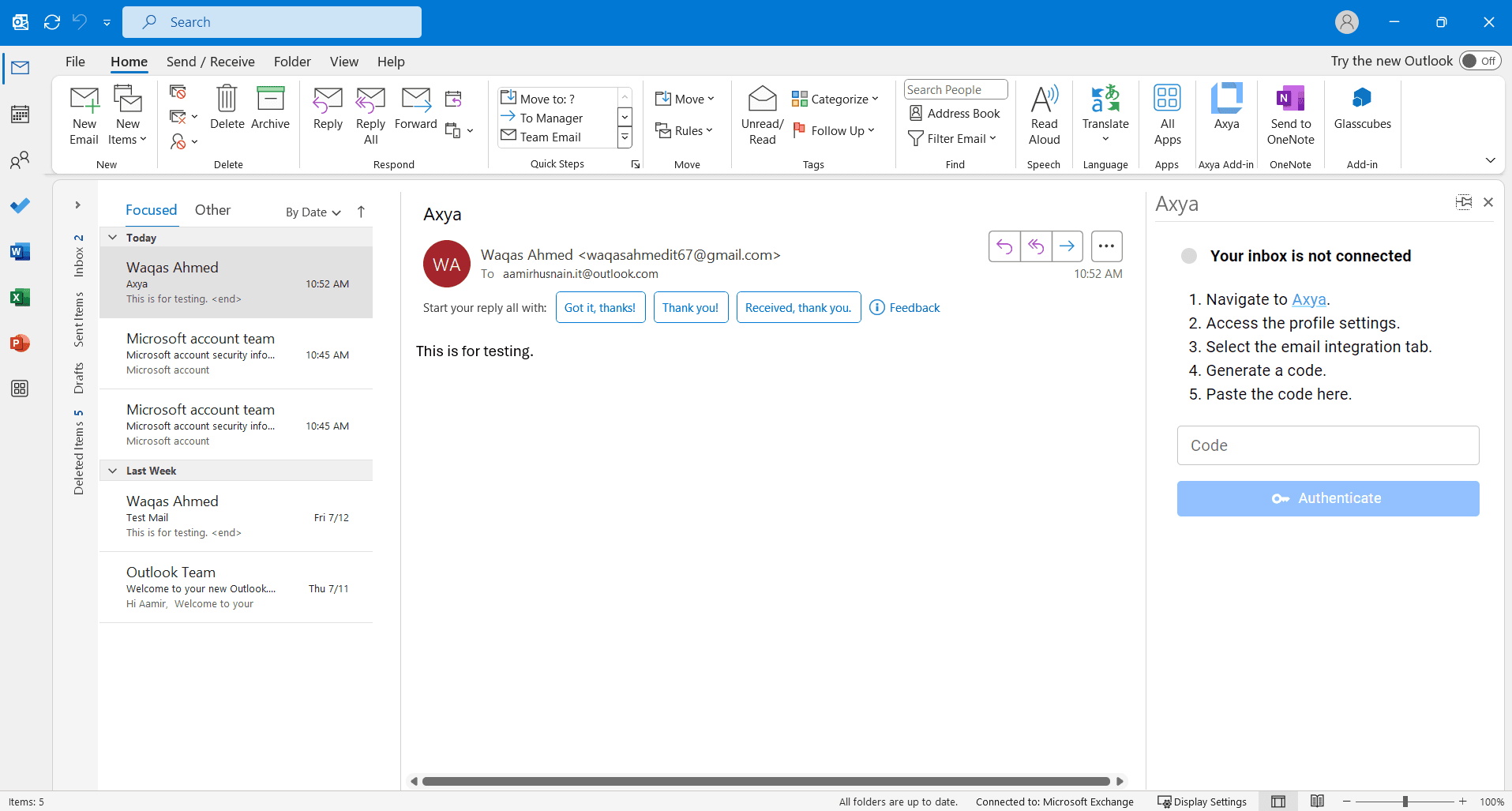Open Word from the app sidebar
This screenshot has width=1512, height=811.
pos(20,251)
